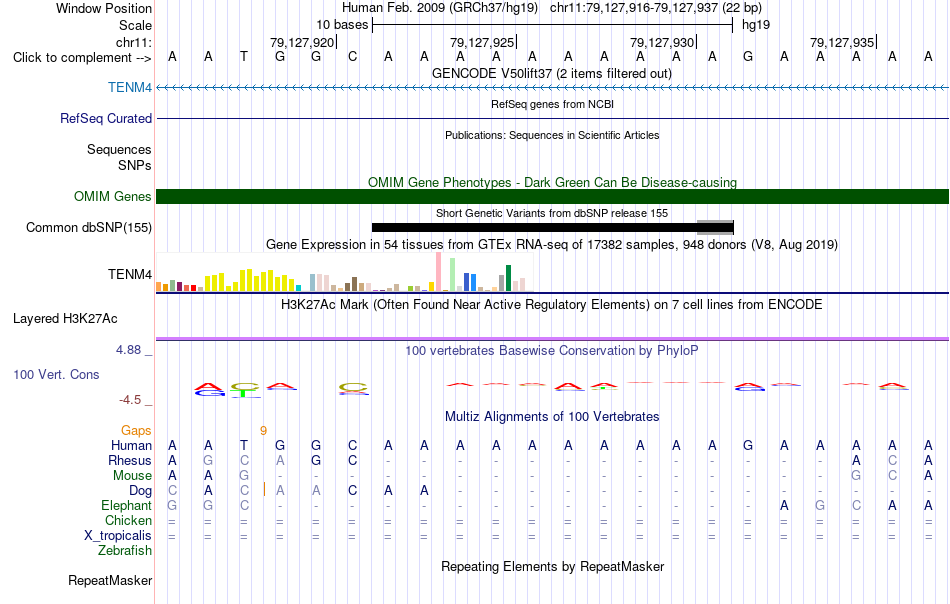
Task: Open the Layered H3K27Ac track label
Action: point(65,318)
